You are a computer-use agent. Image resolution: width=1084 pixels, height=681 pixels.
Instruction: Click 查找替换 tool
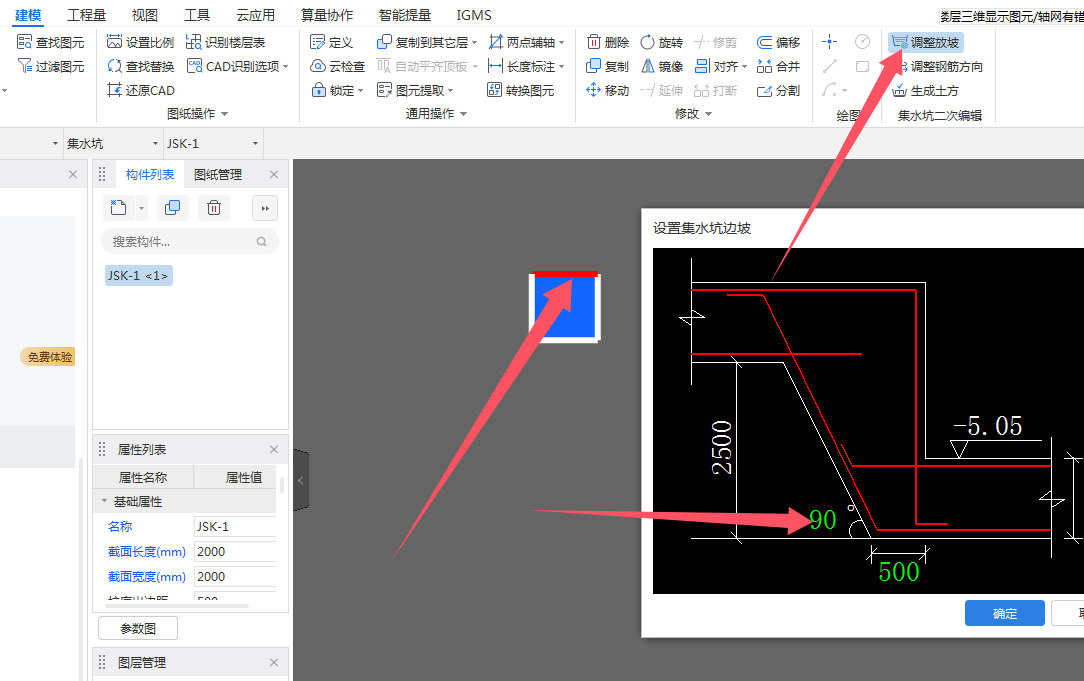140,66
